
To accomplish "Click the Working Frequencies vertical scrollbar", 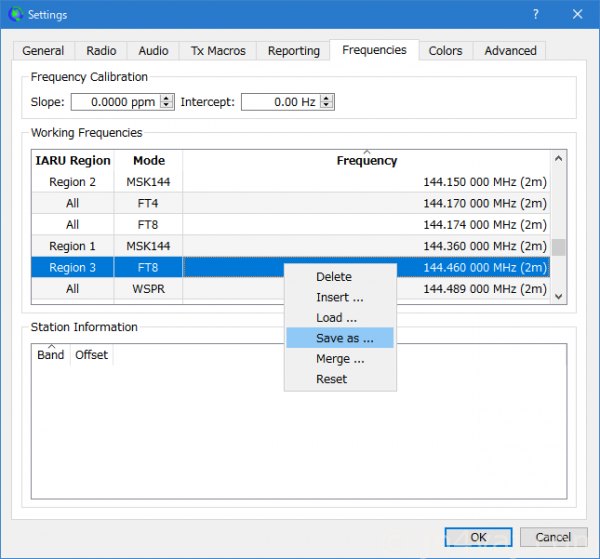I will pyautogui.click(x=560, y=225).
